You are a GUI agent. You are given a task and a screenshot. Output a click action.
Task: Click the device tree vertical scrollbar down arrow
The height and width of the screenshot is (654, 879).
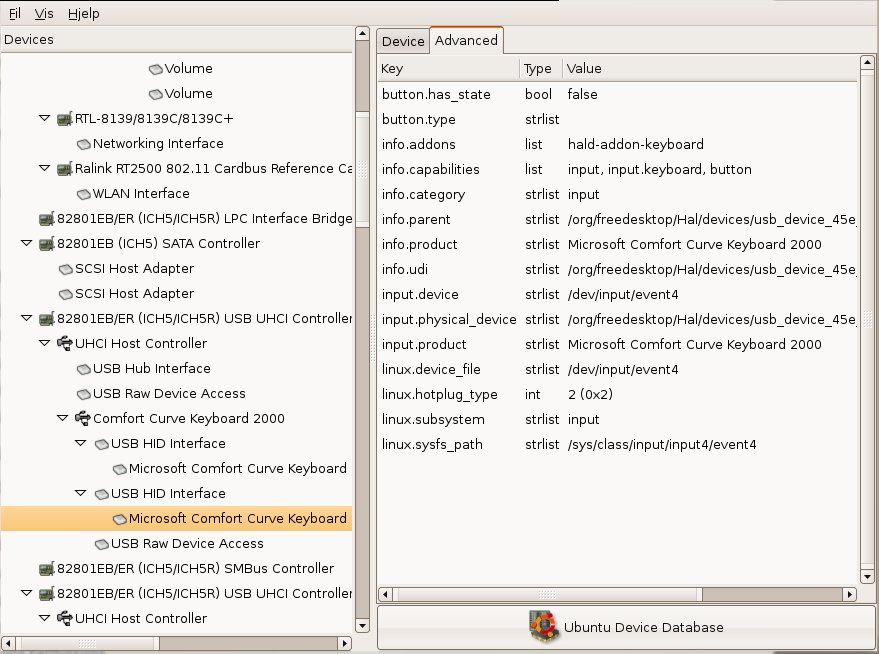(362, 626)
